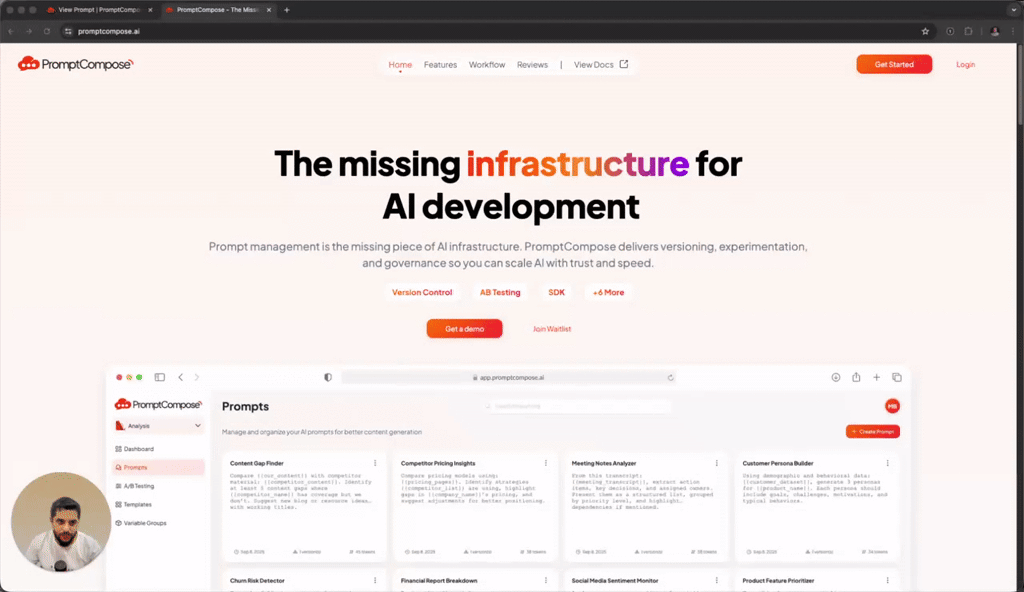This screenshot has height=592, width=1024.
Task: Open the View Docs external link icon
Action: (624, 64)
